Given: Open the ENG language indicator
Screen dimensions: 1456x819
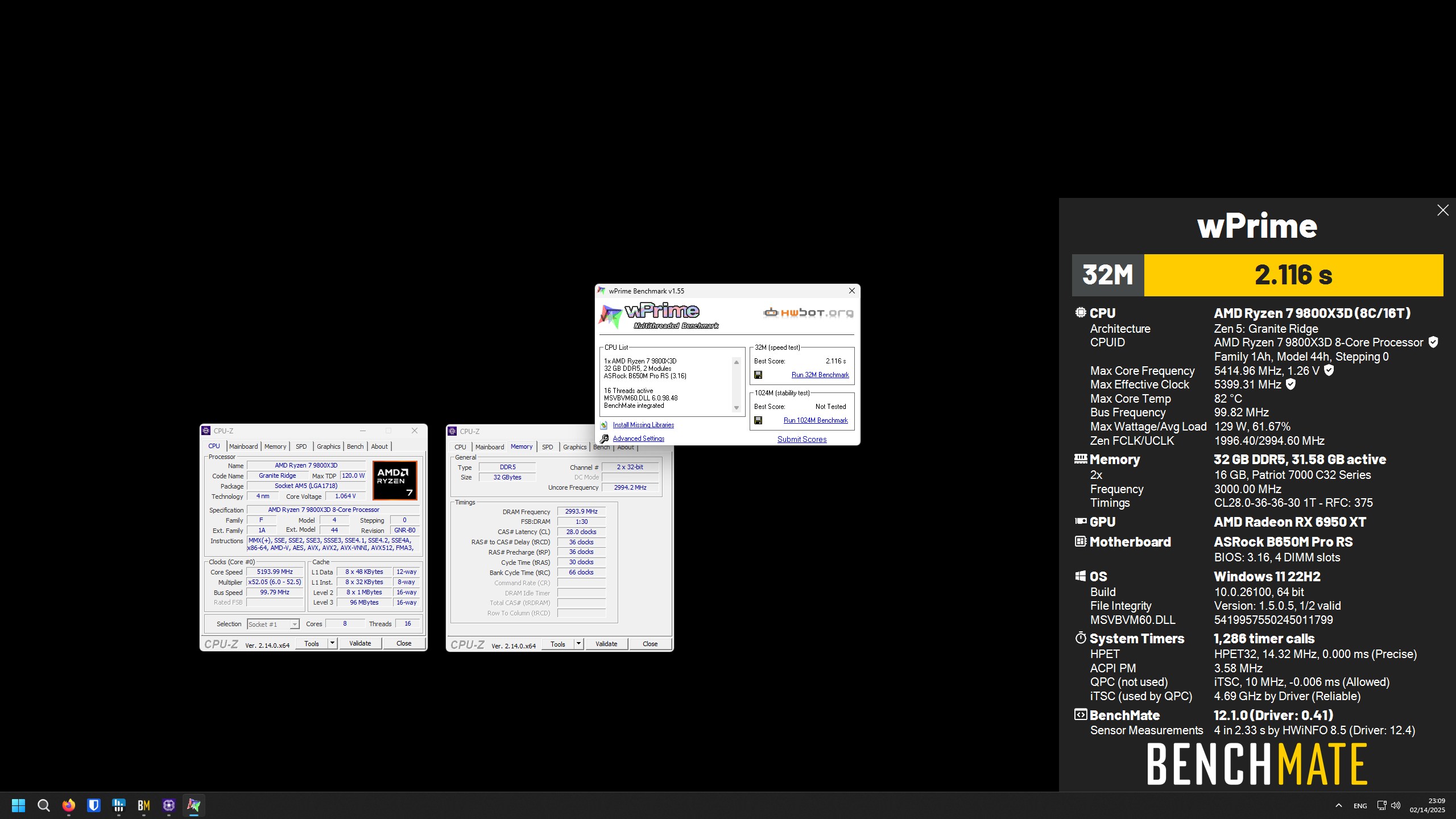Looking at the screenshot, I should coord(1360,806).
